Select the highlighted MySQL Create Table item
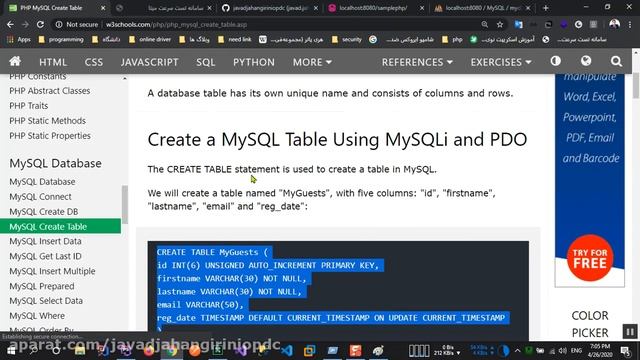This screenshot has width=640, height=360. tap(60, 227)
